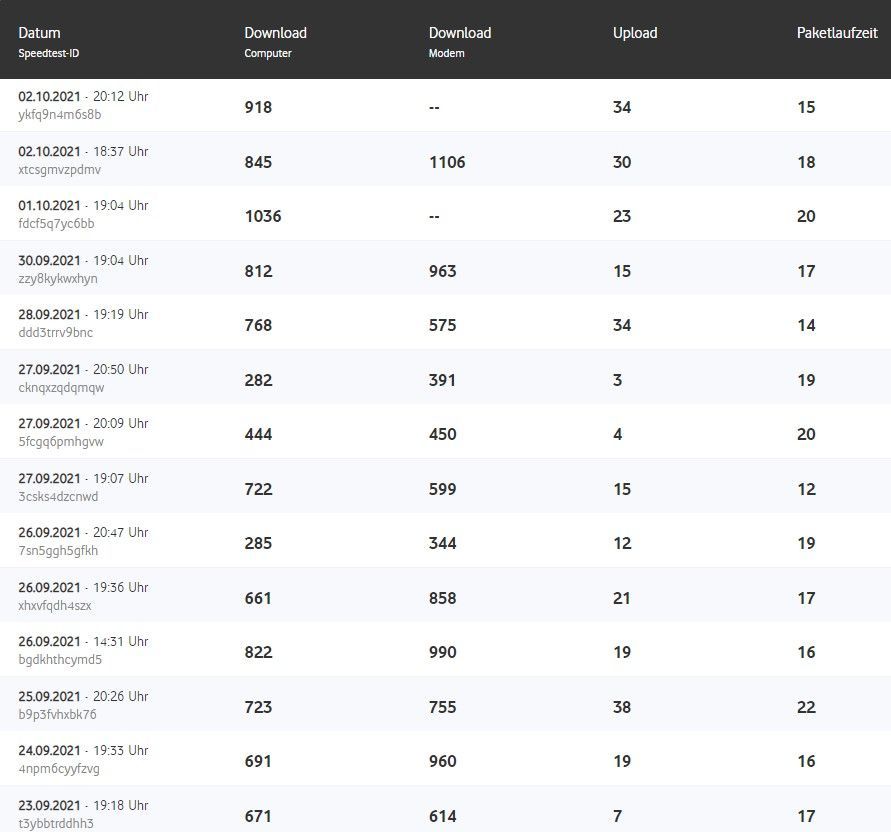This screenshot has height=832, width=891.
Task: Click modem download value 450
Action: pos(443,435)
